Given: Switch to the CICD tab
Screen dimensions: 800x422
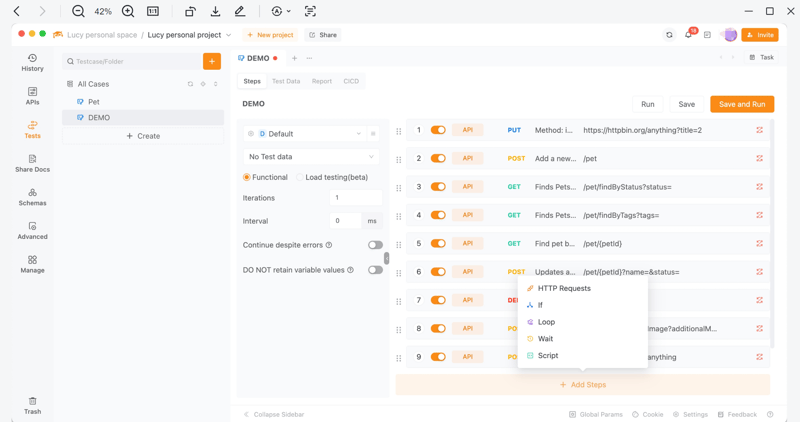Looking at the screenshot, I should click(351, 81).
